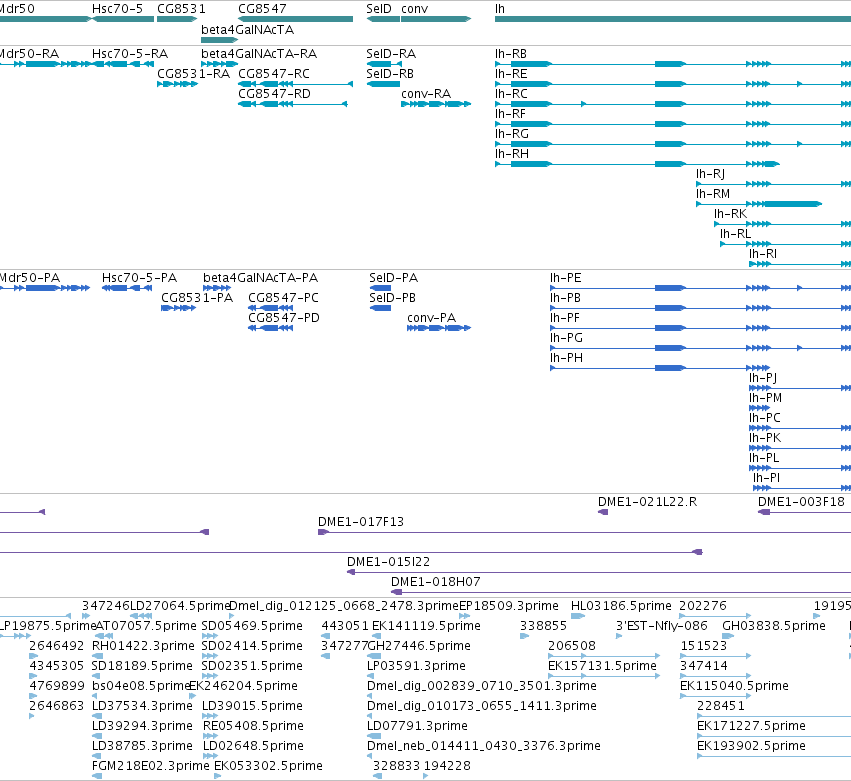Screen dimensions: 851x781
Task: Click protein Mdr50-PA
Action: (30, 278)
